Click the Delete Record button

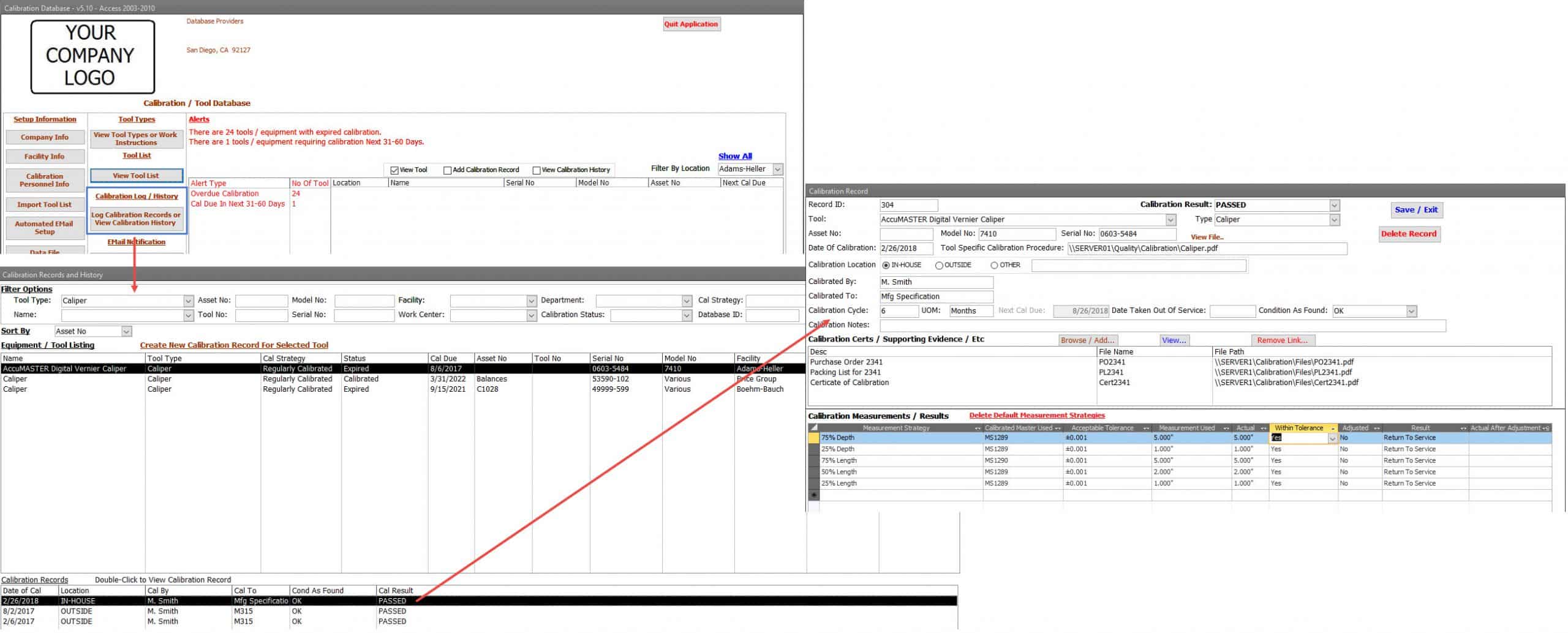pos(1409,233)
